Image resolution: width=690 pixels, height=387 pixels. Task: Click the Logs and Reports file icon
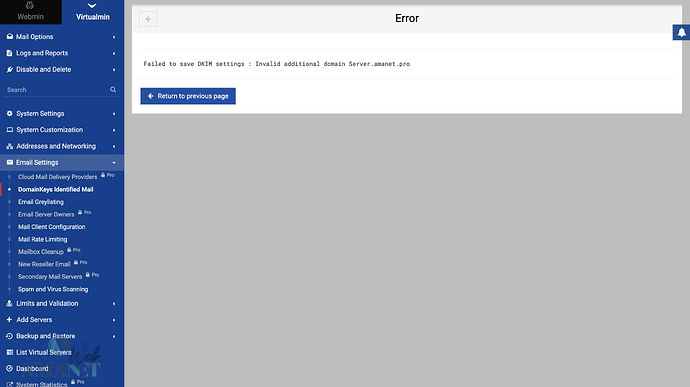[x=10, y=53]
